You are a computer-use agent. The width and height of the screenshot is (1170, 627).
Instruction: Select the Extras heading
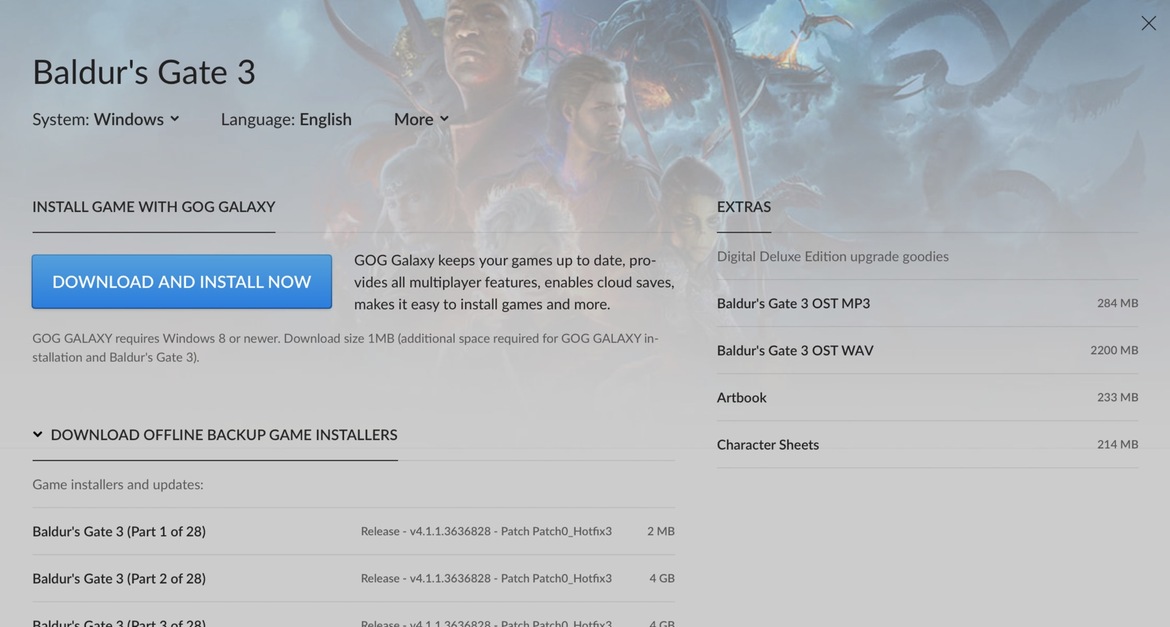(744, 207)
